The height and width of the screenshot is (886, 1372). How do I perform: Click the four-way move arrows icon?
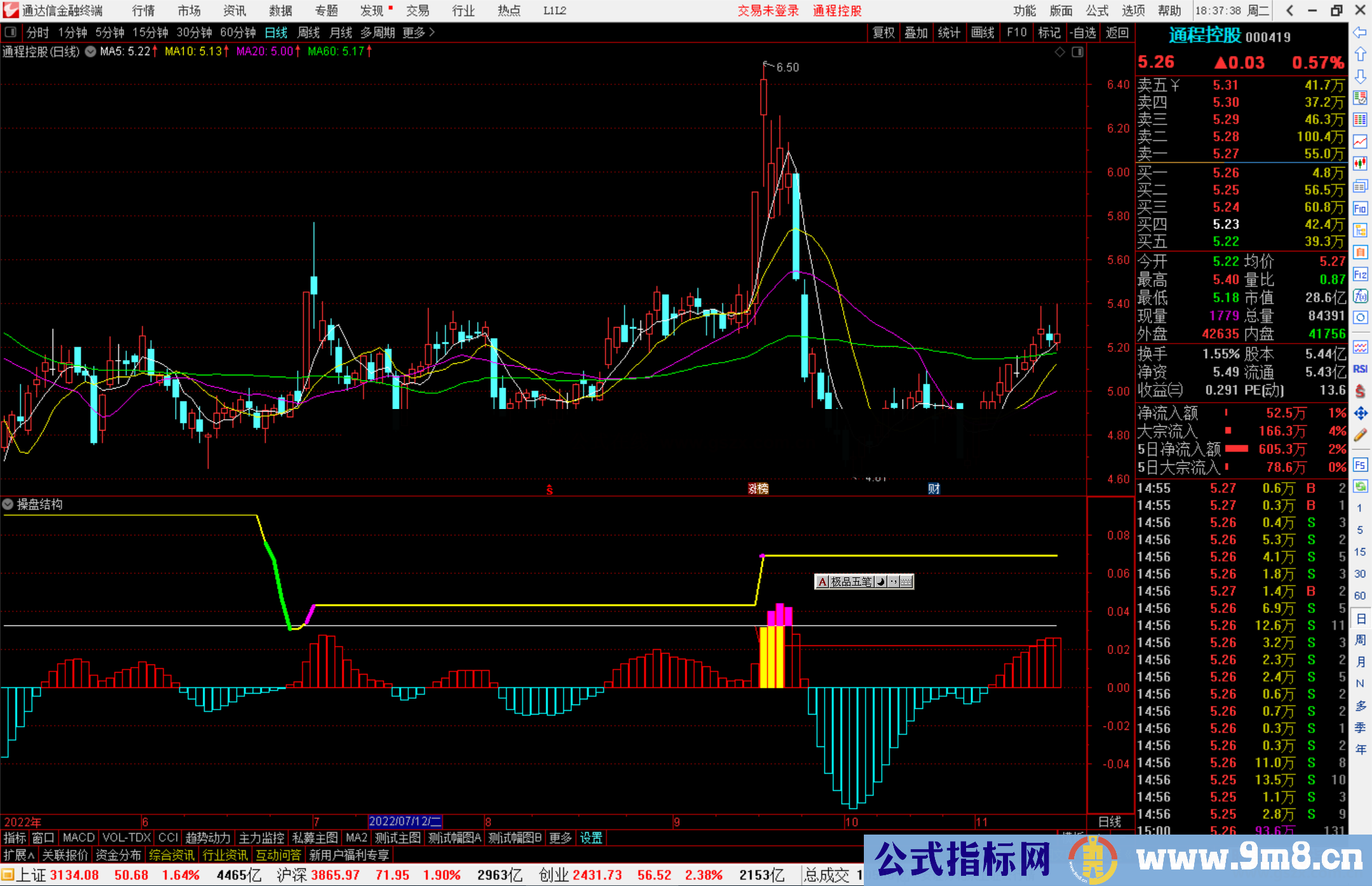coord(1360,413)
